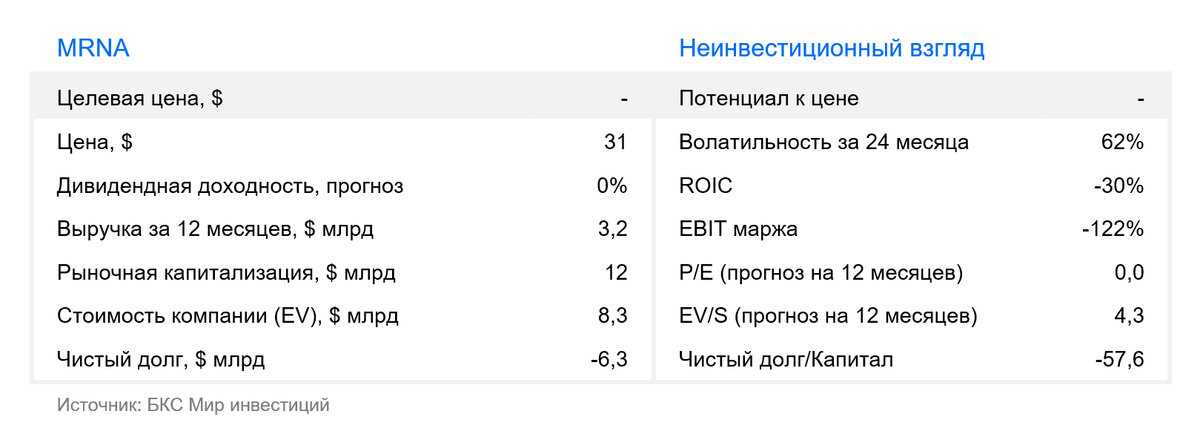Click the EV/S value 4,3
Viewport: 1200px width, 440px height.
[x=1128, y=317]
